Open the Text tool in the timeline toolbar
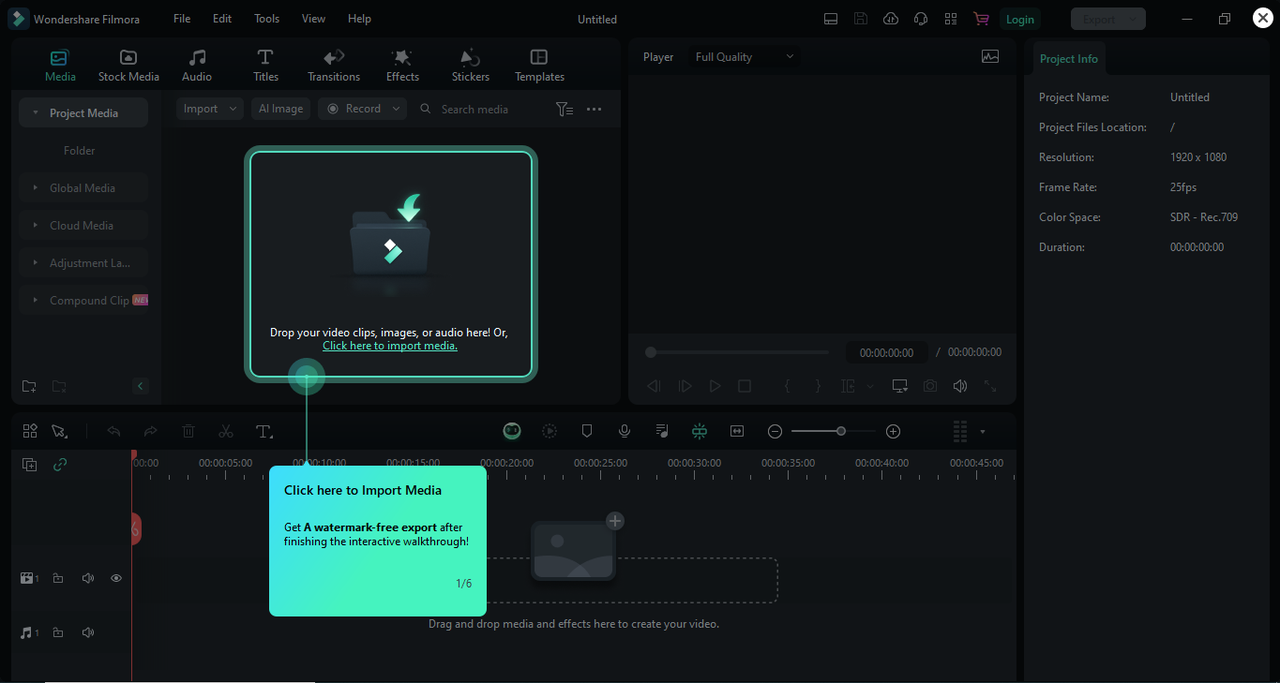Image resolution: width=1280 pixels, height=683 pixels. coord(264,431)
